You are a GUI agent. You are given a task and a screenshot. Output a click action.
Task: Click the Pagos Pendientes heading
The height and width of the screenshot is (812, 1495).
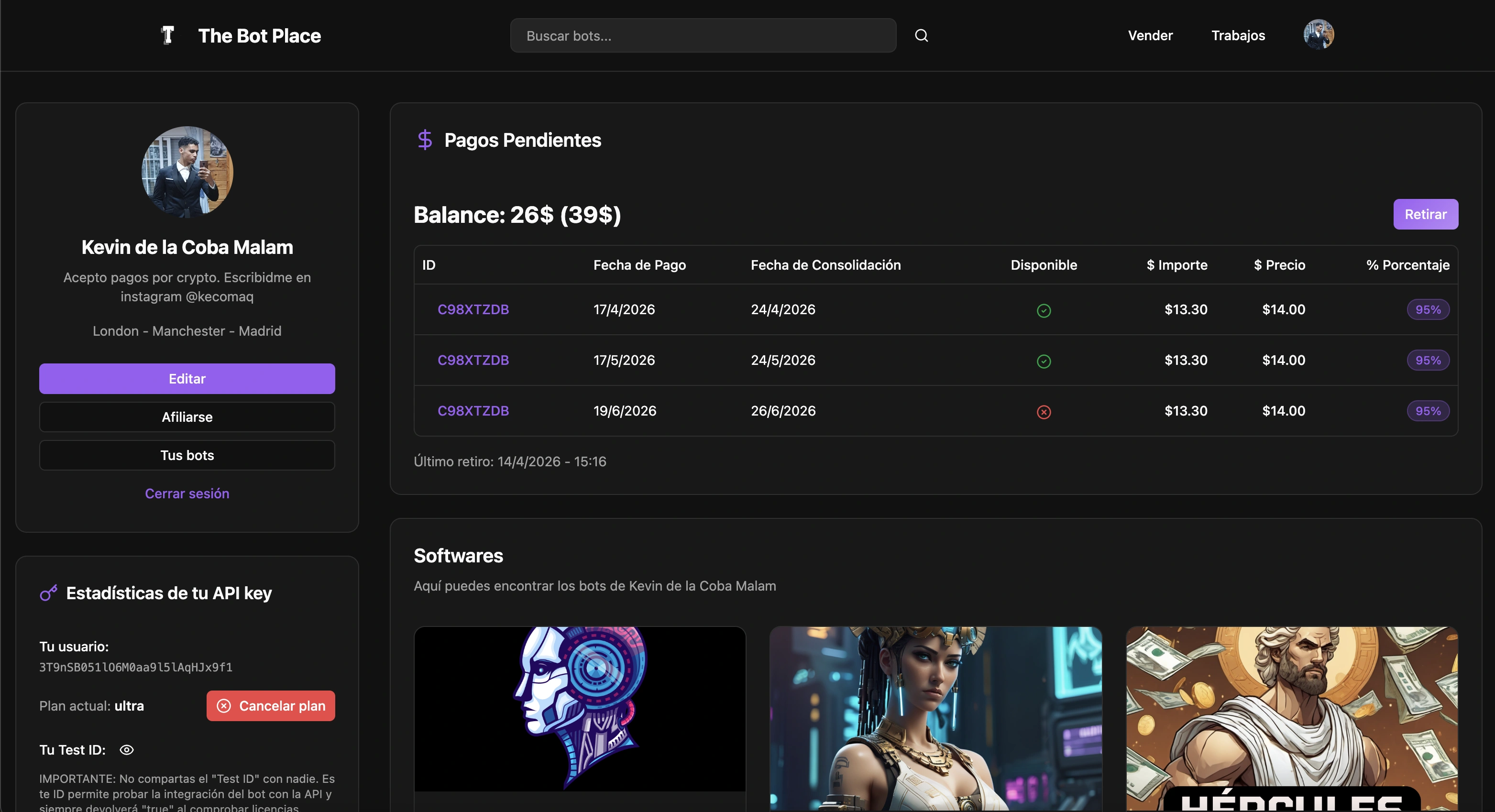coord(522,140)
